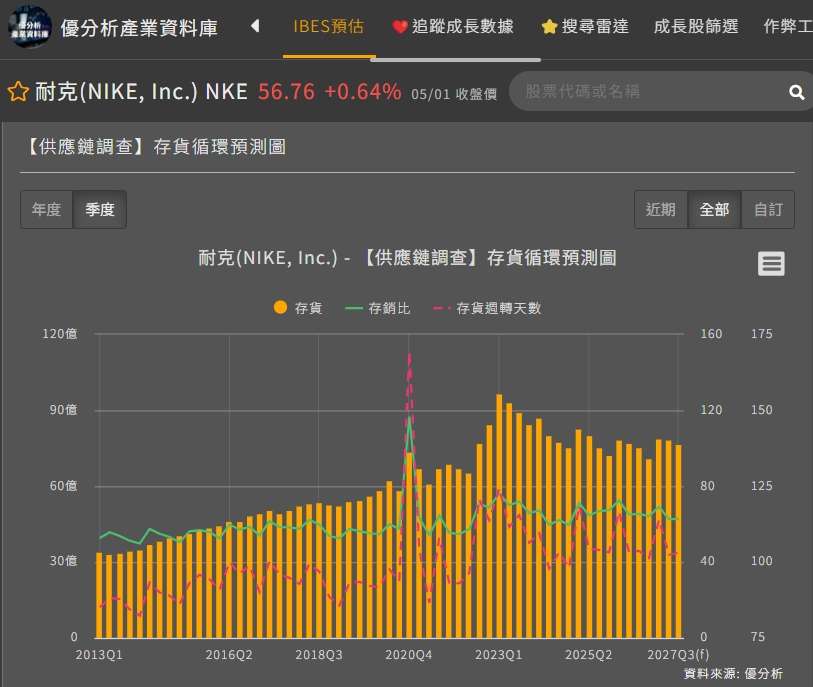Click the magnifier search icon
This screenshot has width=813, height=687.
[x=796, y=92]
